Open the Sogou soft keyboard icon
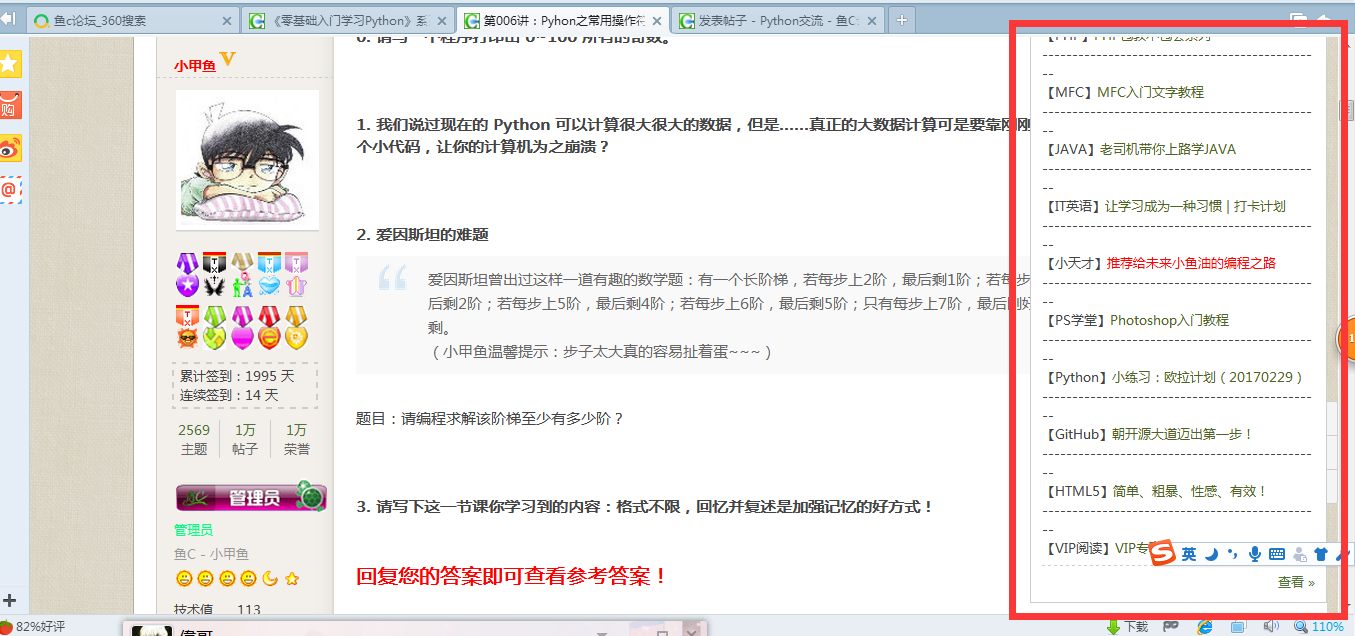This screenshot has width=1355, height=636. pyautogui.click(x=1276, y=554)
